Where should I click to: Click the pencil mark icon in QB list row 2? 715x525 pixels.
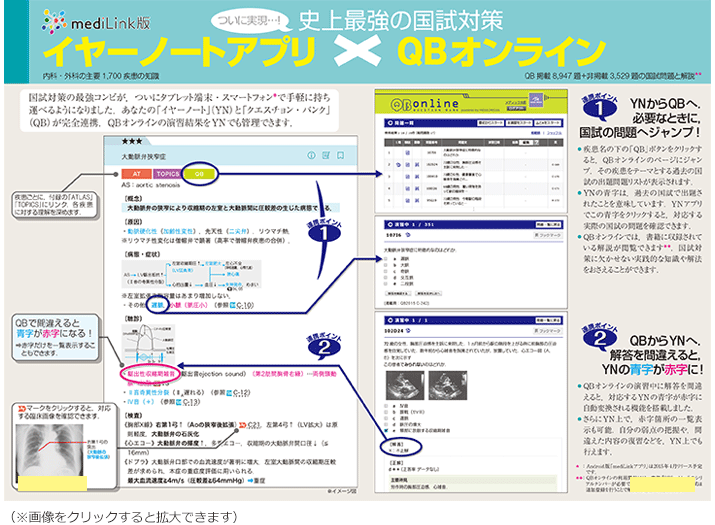tap(398, 165)
